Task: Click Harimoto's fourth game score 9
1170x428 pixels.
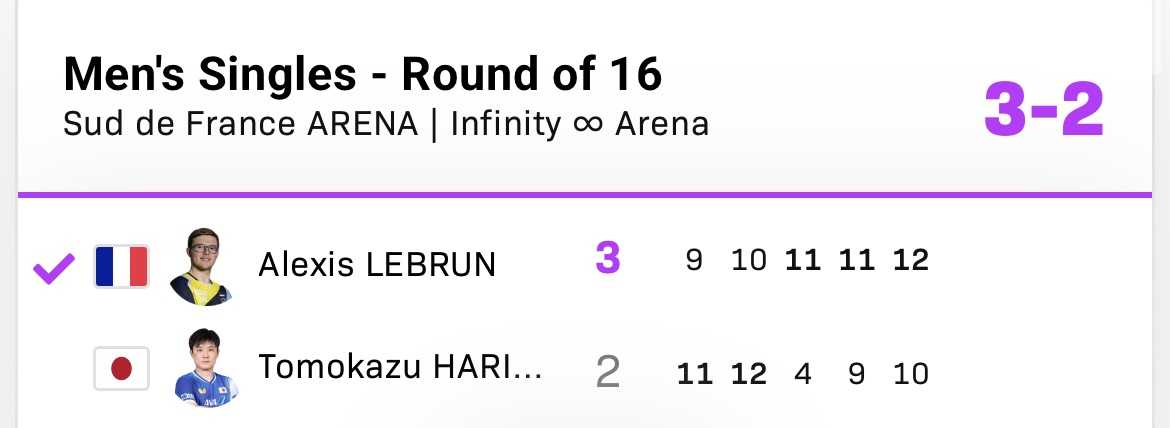Action: click(857, 374)
